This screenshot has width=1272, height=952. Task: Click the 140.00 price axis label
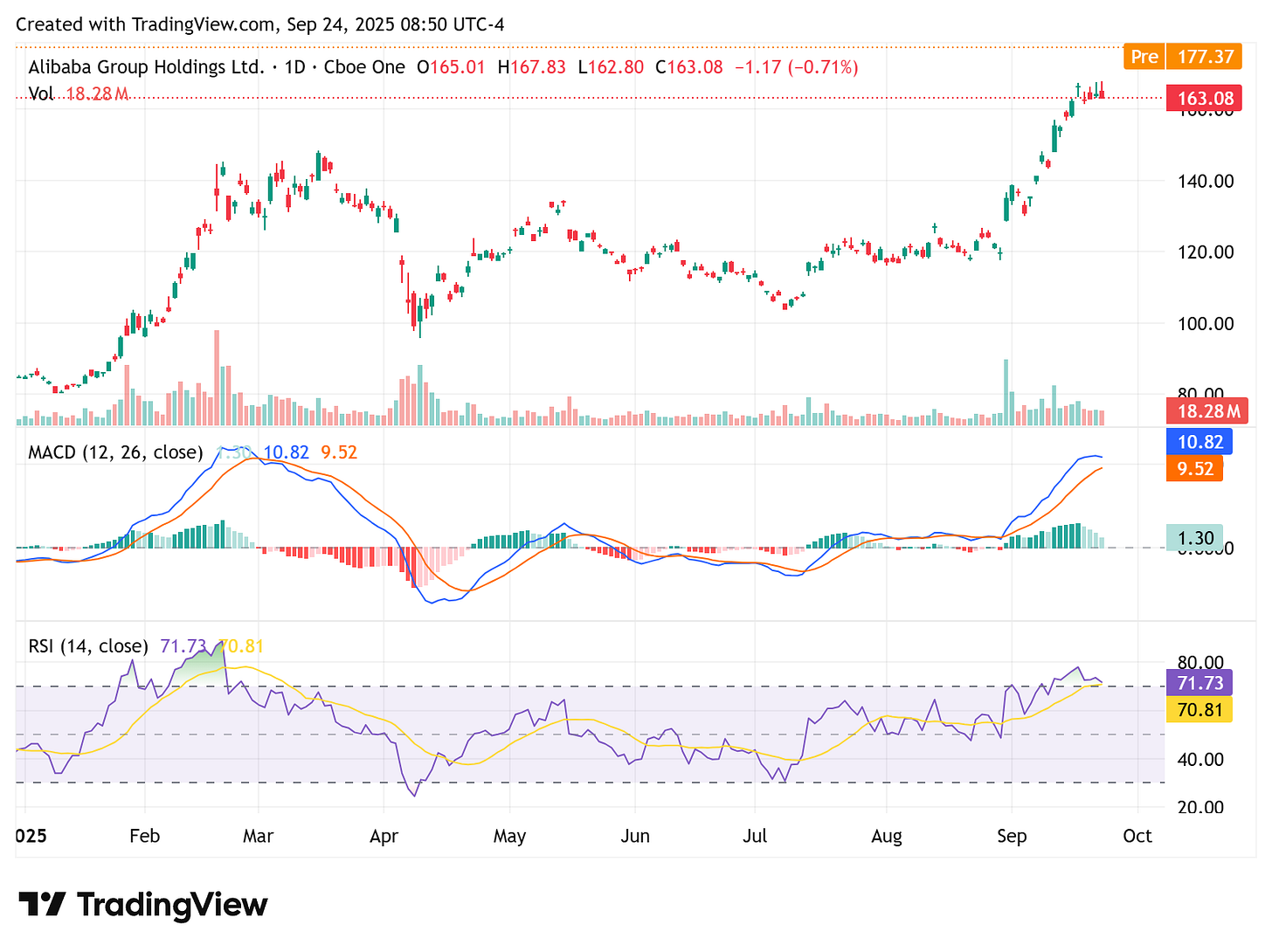coord(1206,182)
